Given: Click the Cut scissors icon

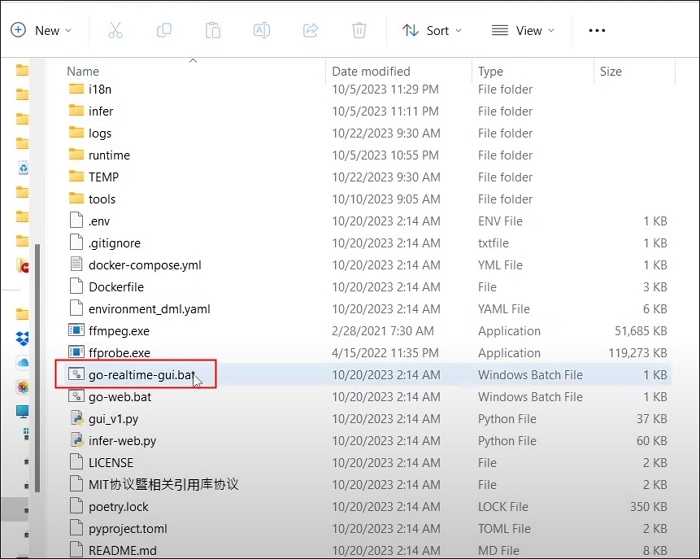Looking at the screenshot, I should [115, 30].
